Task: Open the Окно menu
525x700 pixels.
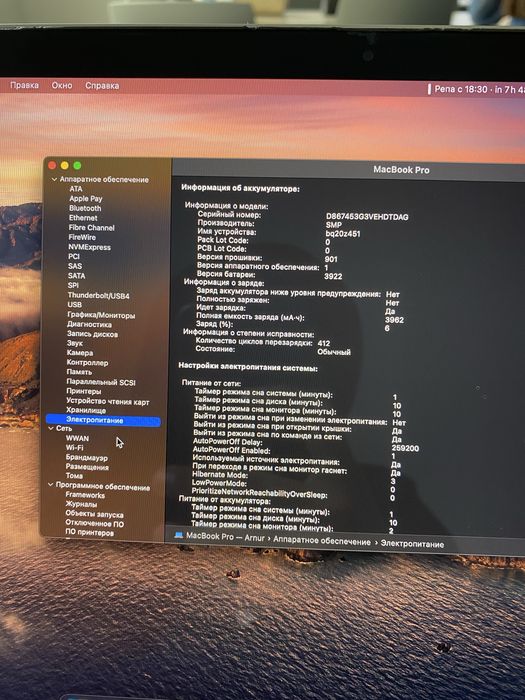Action: point(62,85)
